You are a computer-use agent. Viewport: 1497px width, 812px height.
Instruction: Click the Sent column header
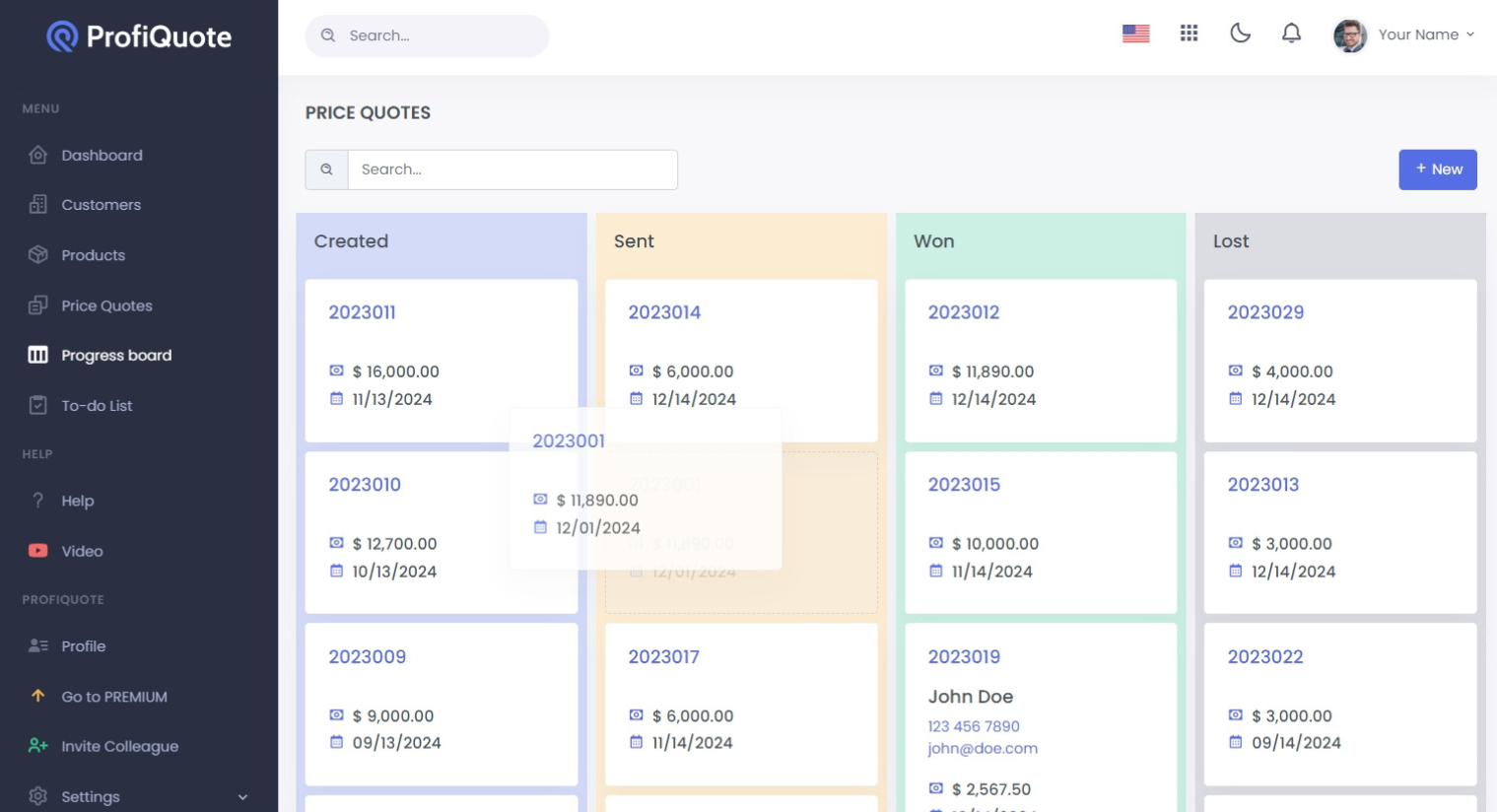(x=634, y=241)
